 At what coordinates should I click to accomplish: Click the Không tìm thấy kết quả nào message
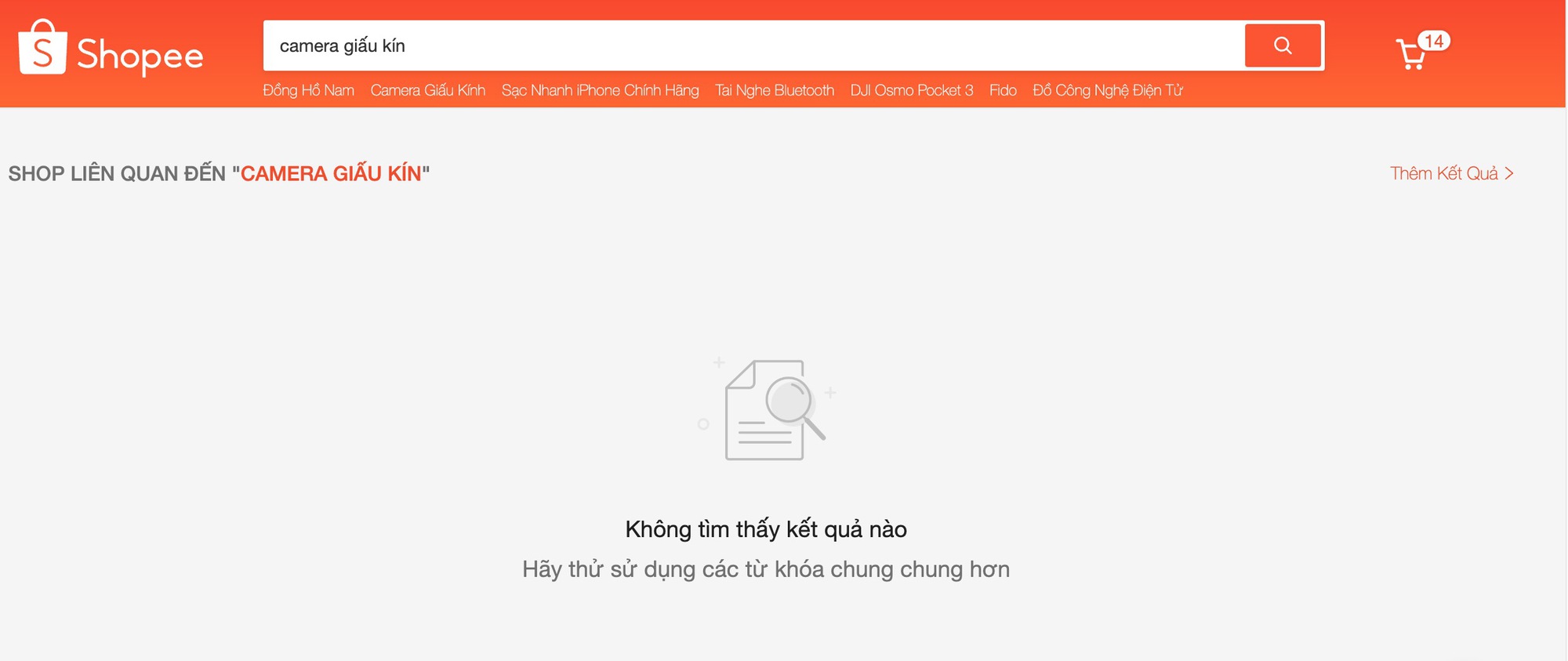[x=766, y=529]
